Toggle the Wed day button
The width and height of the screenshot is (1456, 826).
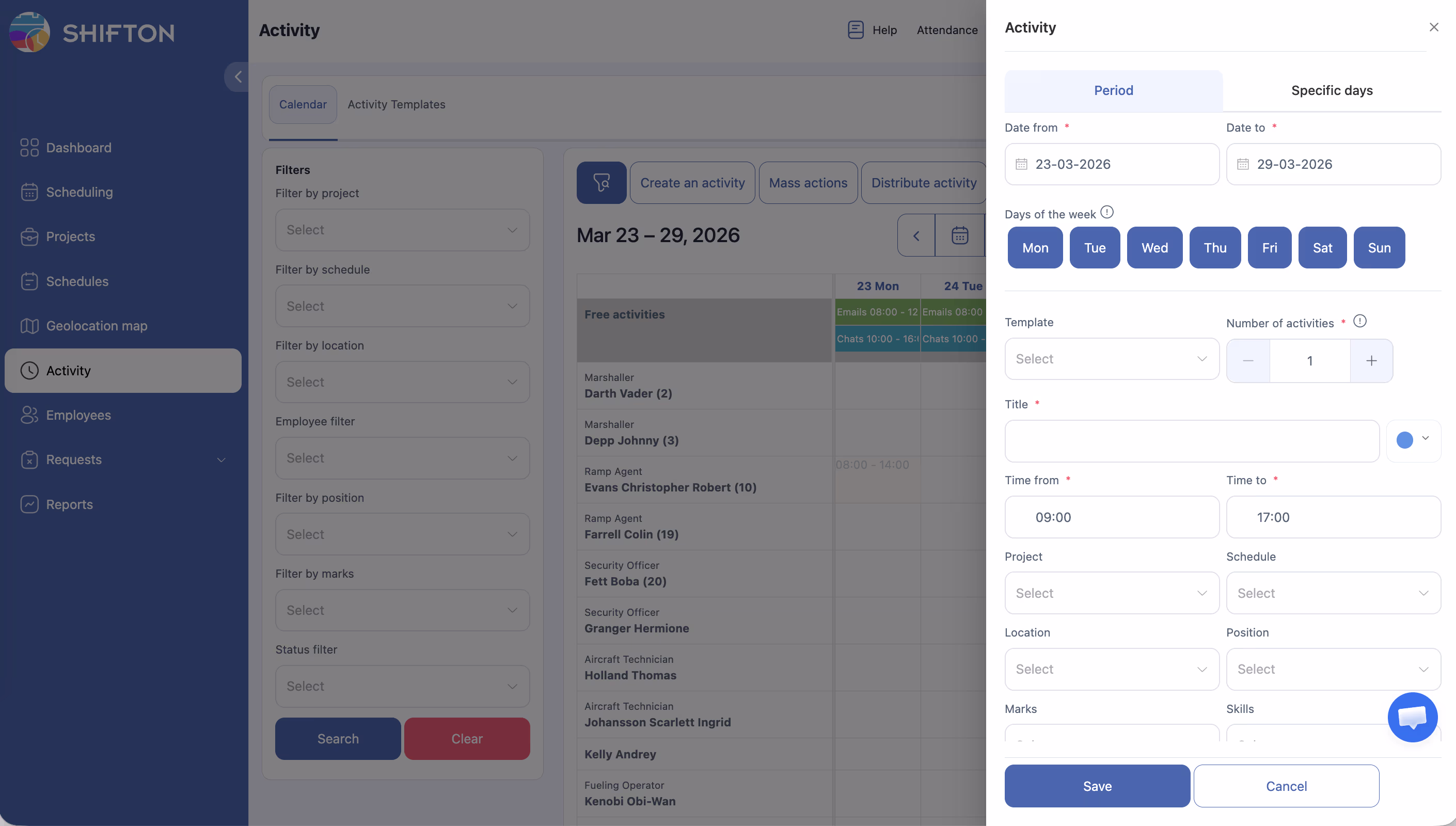pyautogui.click(x=1153, y=248)
